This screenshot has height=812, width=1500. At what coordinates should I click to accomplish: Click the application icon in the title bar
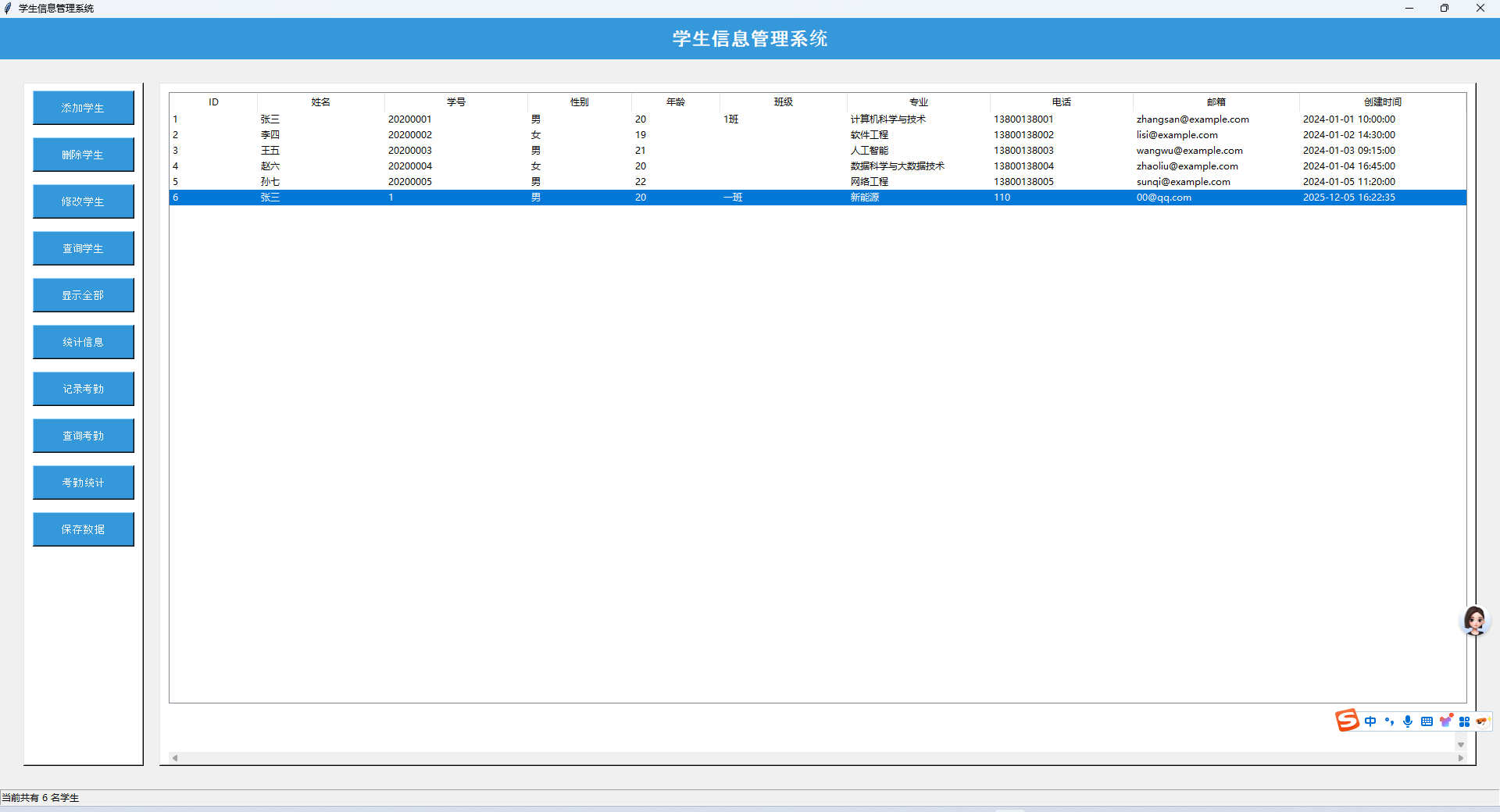coord(9,9)
